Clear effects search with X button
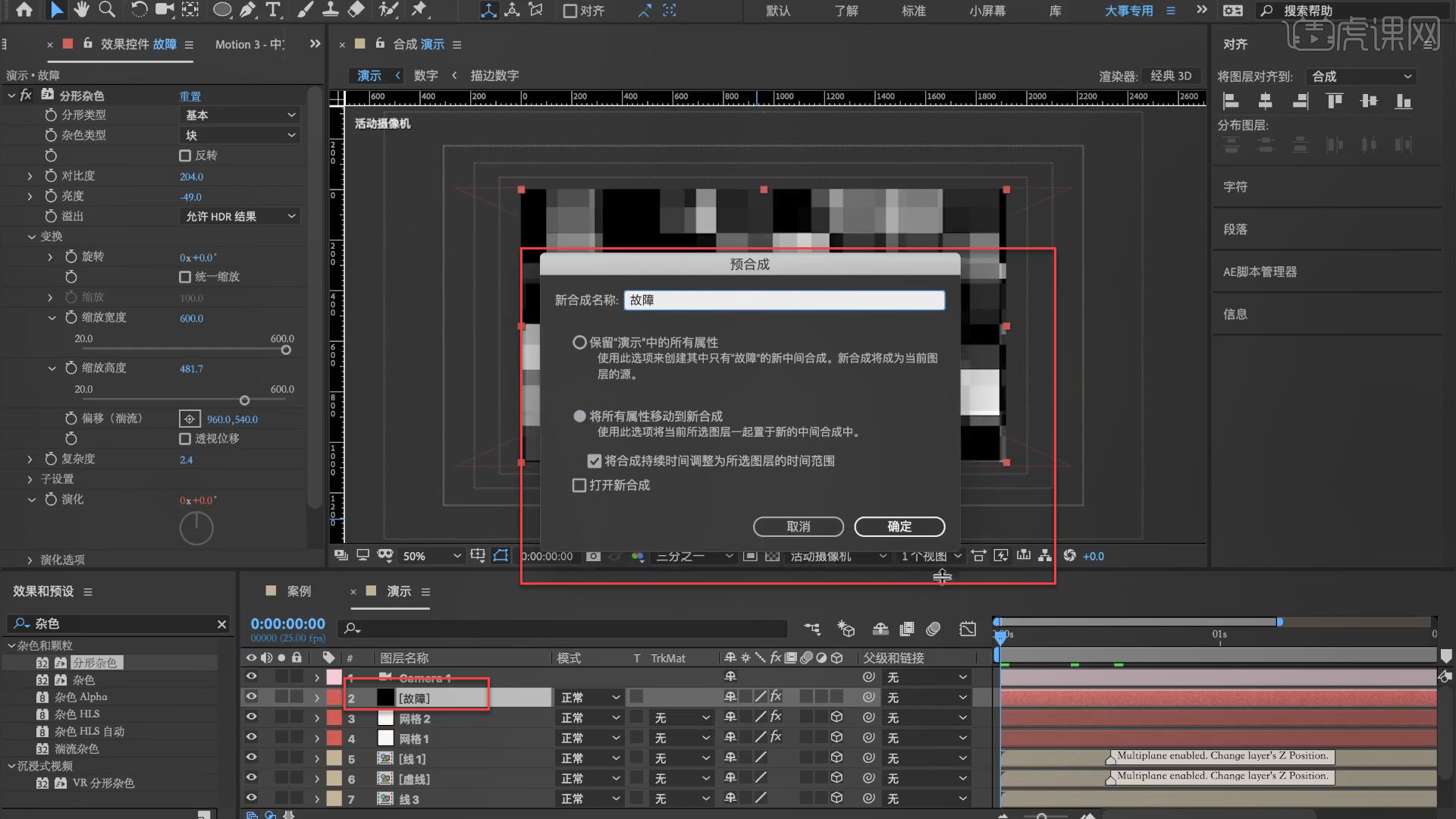The height and width of the screenshot is (819, 1456). [x=221, y=624]
